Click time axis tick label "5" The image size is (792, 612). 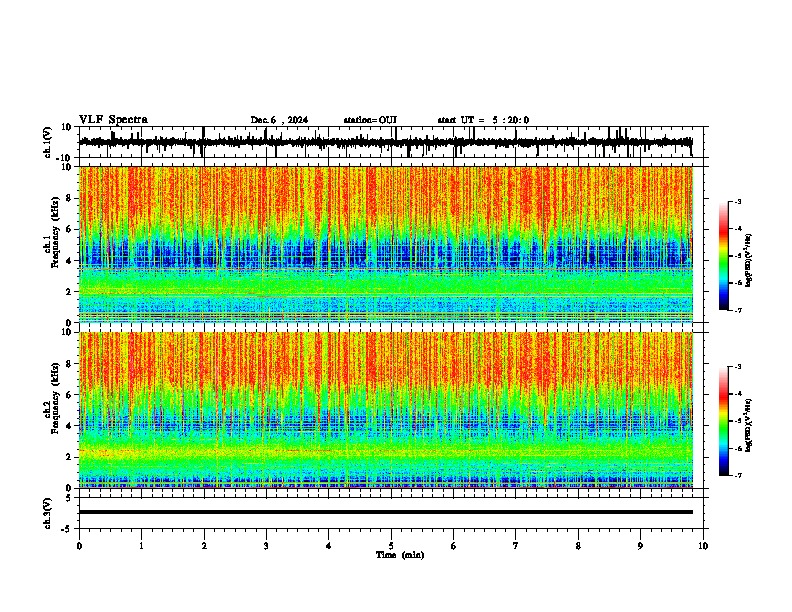pyautogui.click(x=391, y=546)
